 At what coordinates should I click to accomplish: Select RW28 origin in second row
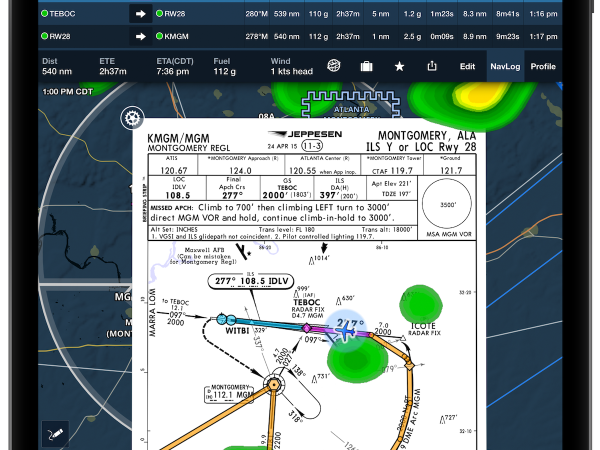point(55,36)
